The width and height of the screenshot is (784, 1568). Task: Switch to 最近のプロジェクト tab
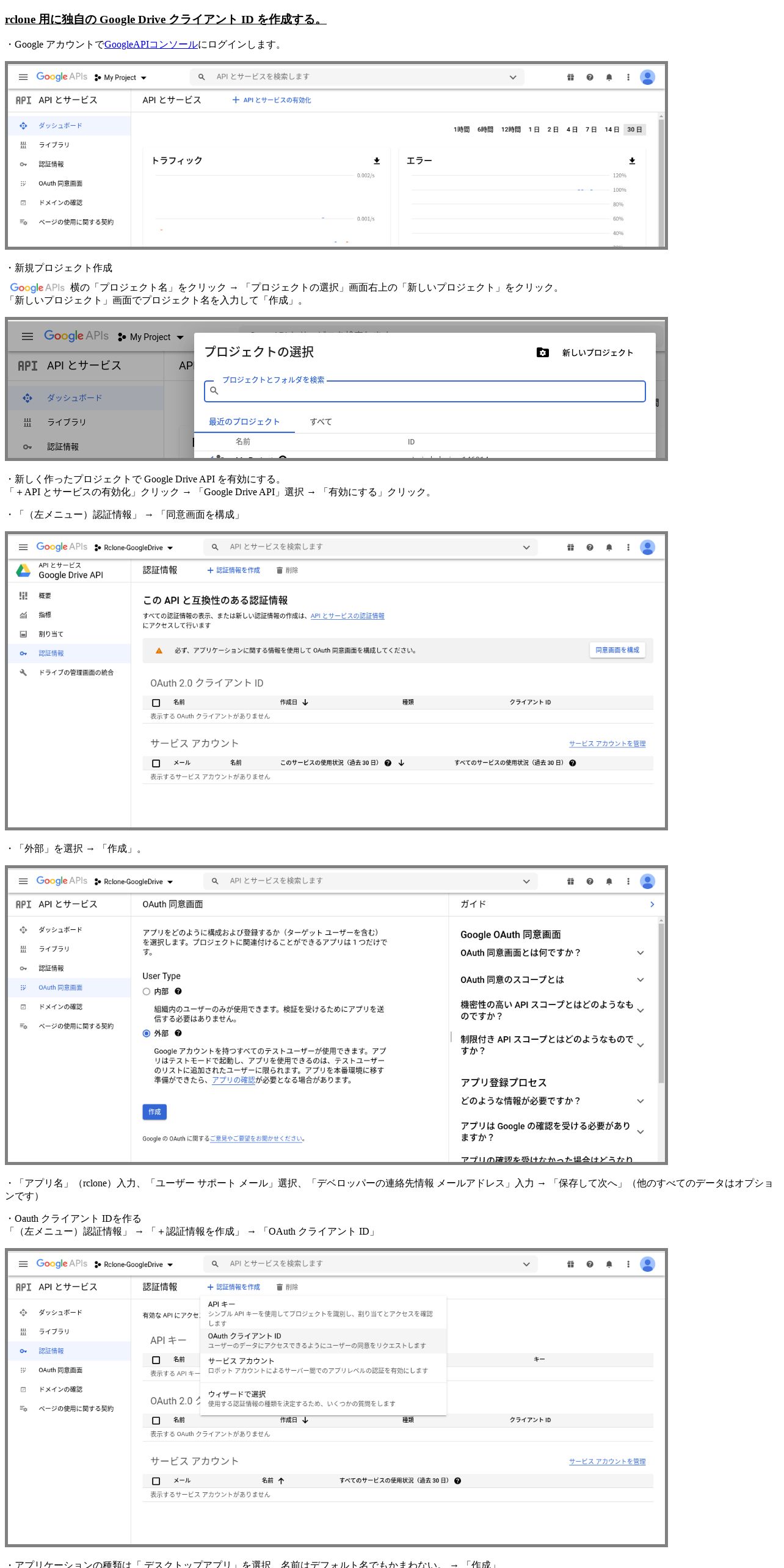244,422
